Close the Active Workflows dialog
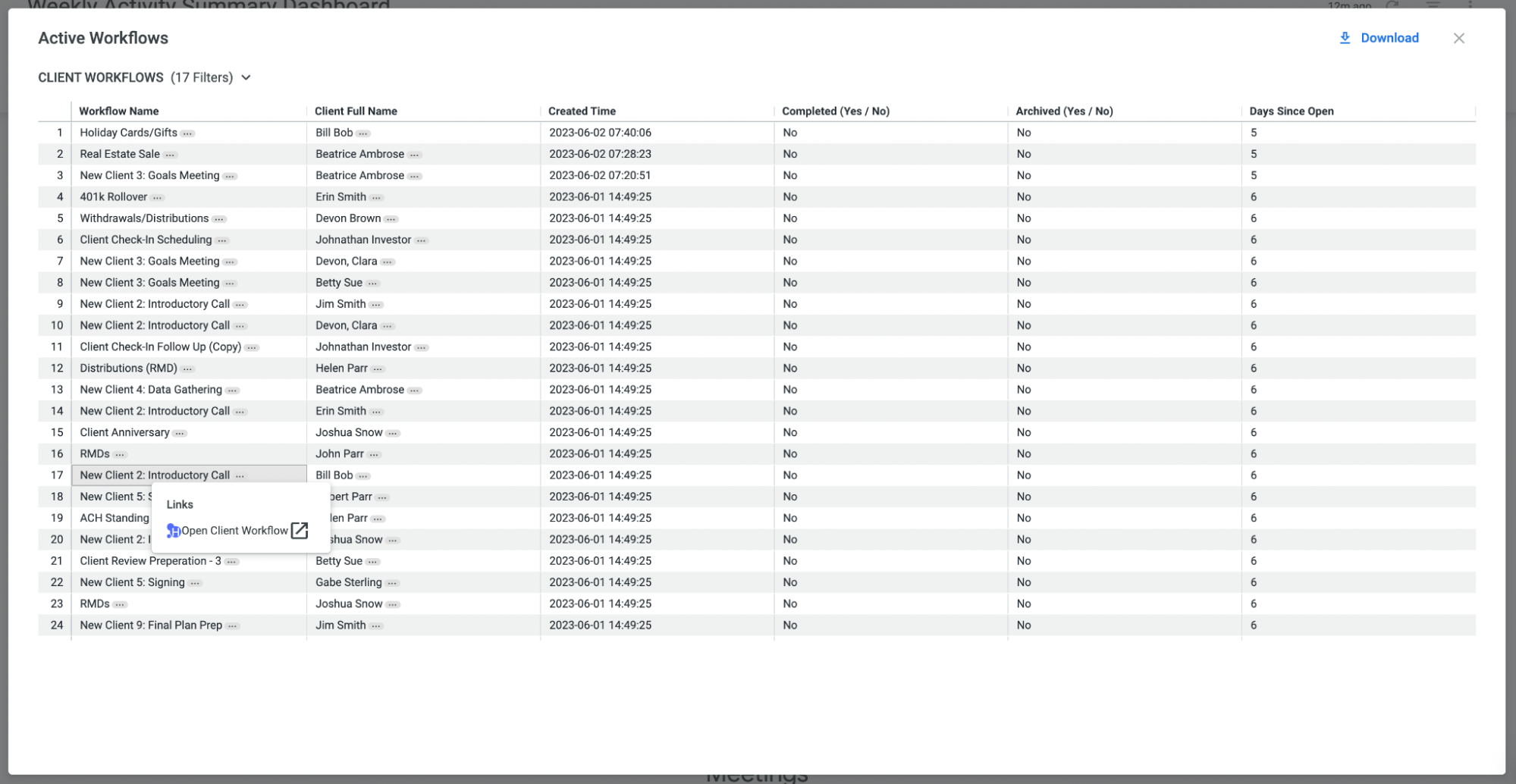The width and height of the screenshot is (1516, 784). (x=1458, y=38)
